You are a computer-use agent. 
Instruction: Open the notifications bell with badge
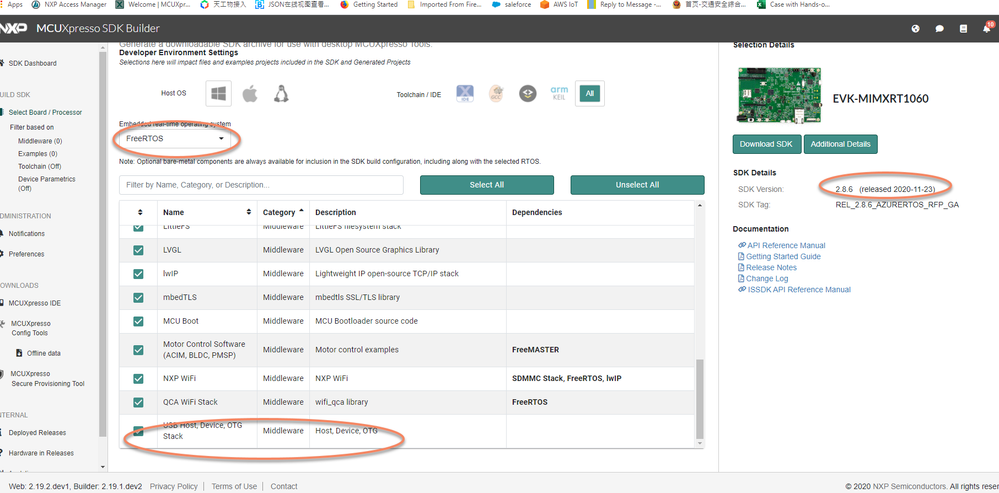(987, 27)
